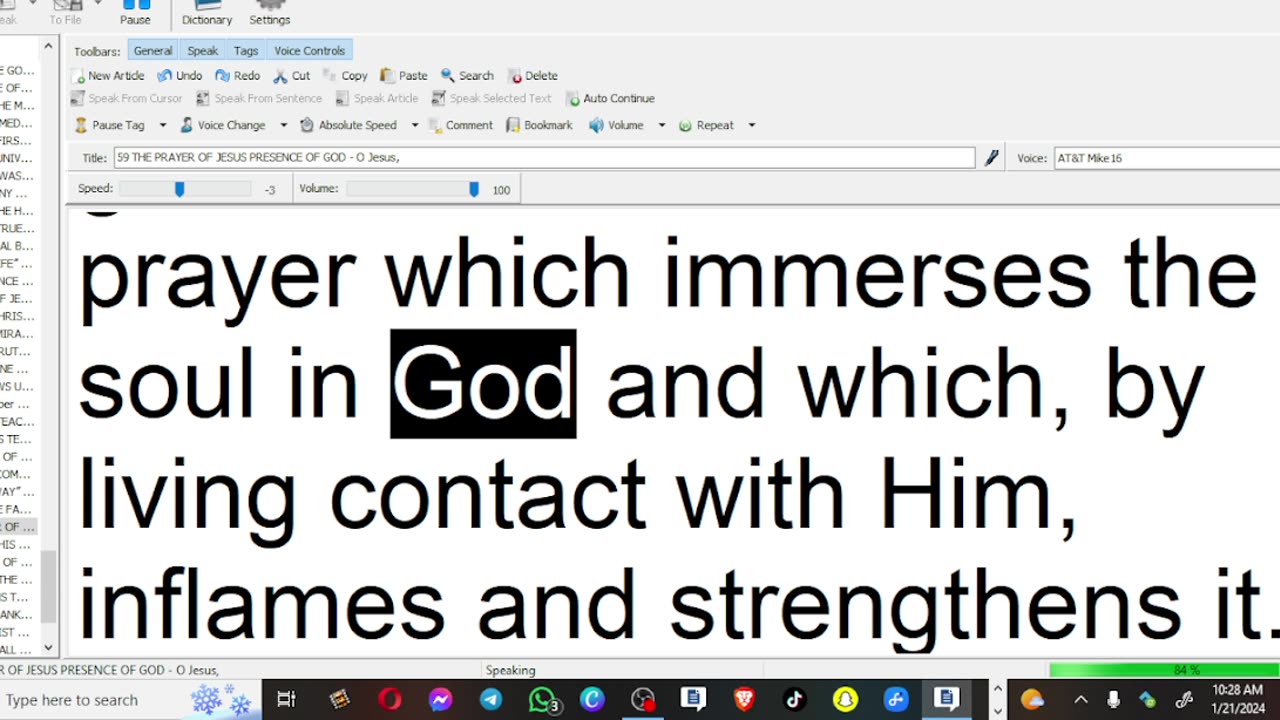The height and width of the screenshot is (720, 1280).
Task: Open Messenger from taskbar
Action: point(440,700)
